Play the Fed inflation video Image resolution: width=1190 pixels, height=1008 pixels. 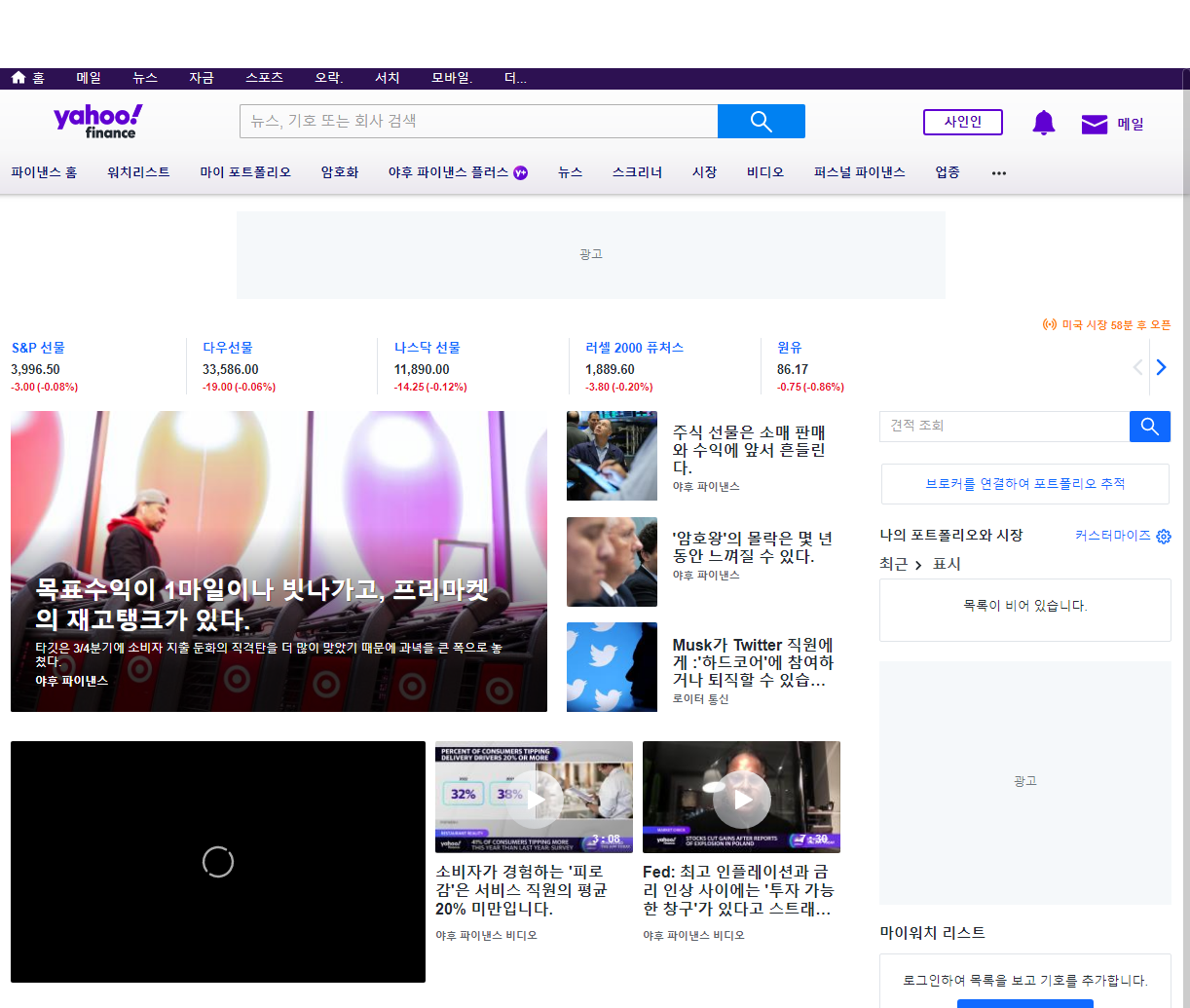[x=741, y=798]
